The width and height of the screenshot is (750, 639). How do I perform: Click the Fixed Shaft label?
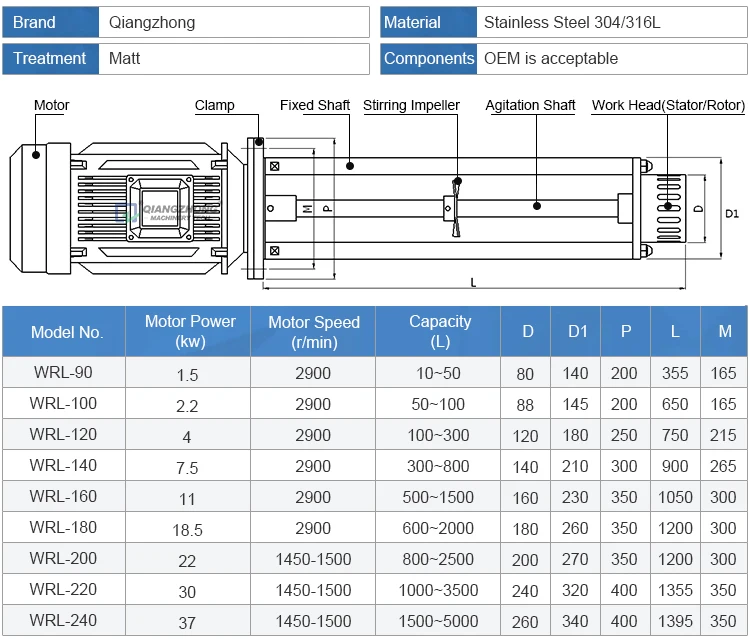315,105
